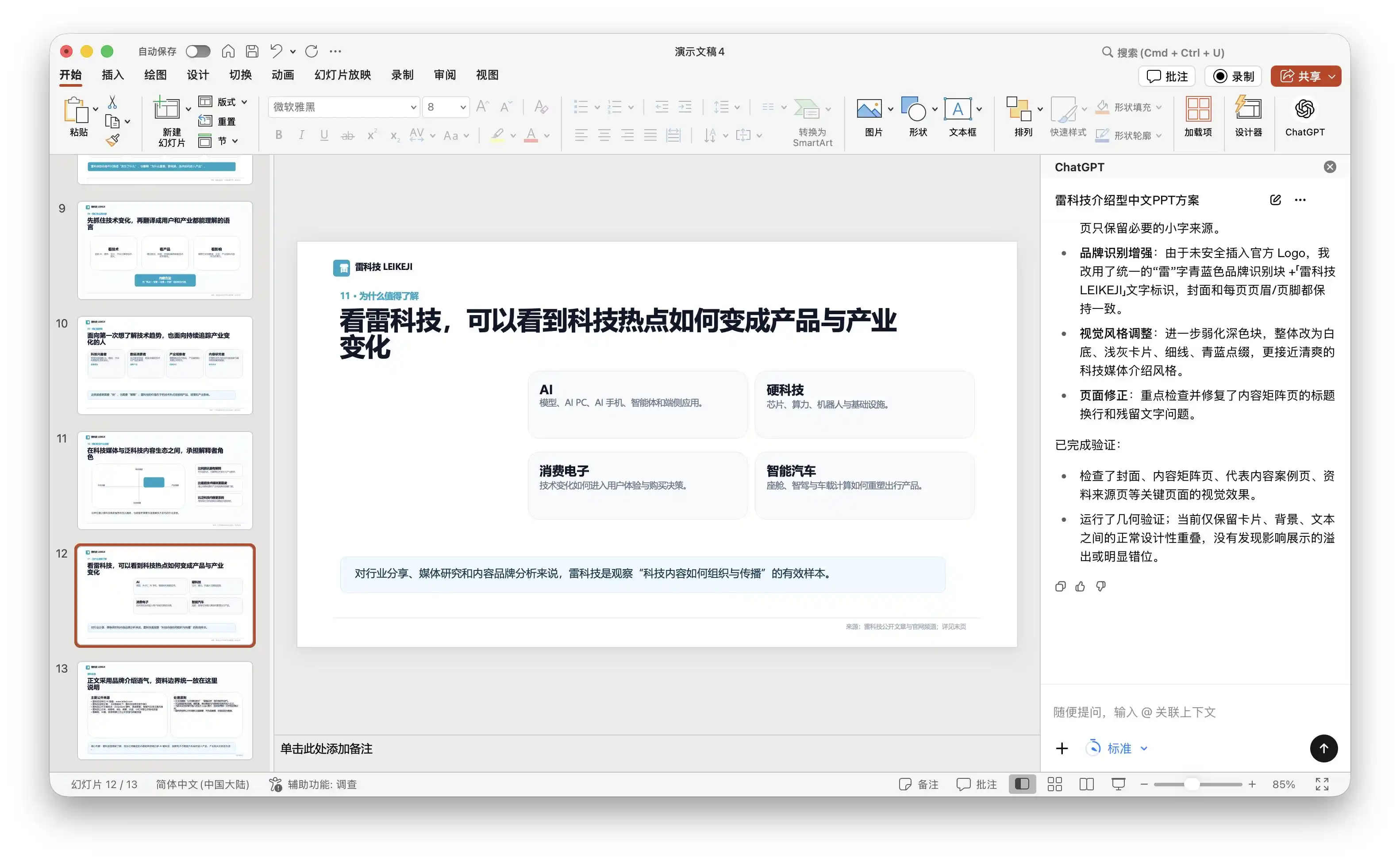1400x862 pixels.
Task: Apply the red font color swatch
Action: (x=531, y=135)
